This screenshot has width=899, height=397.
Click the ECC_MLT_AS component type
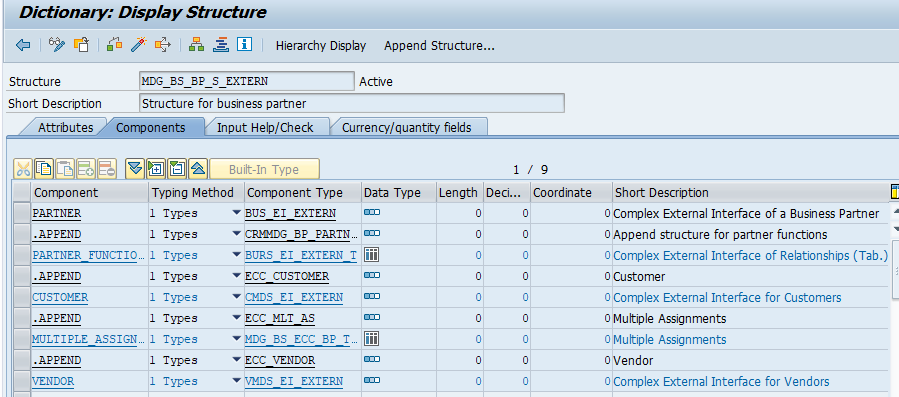point(280,318)
